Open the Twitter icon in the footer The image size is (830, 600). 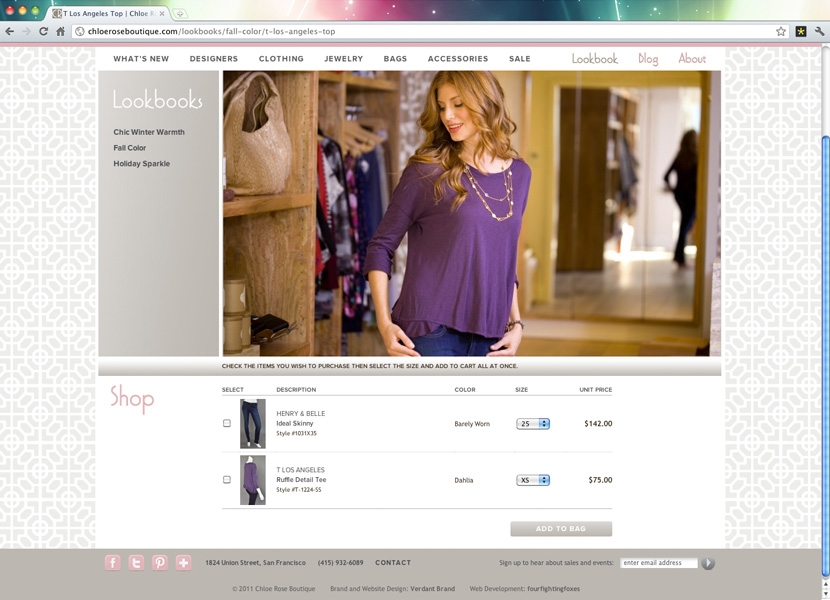pyautogui.click(x=136, y=562)
